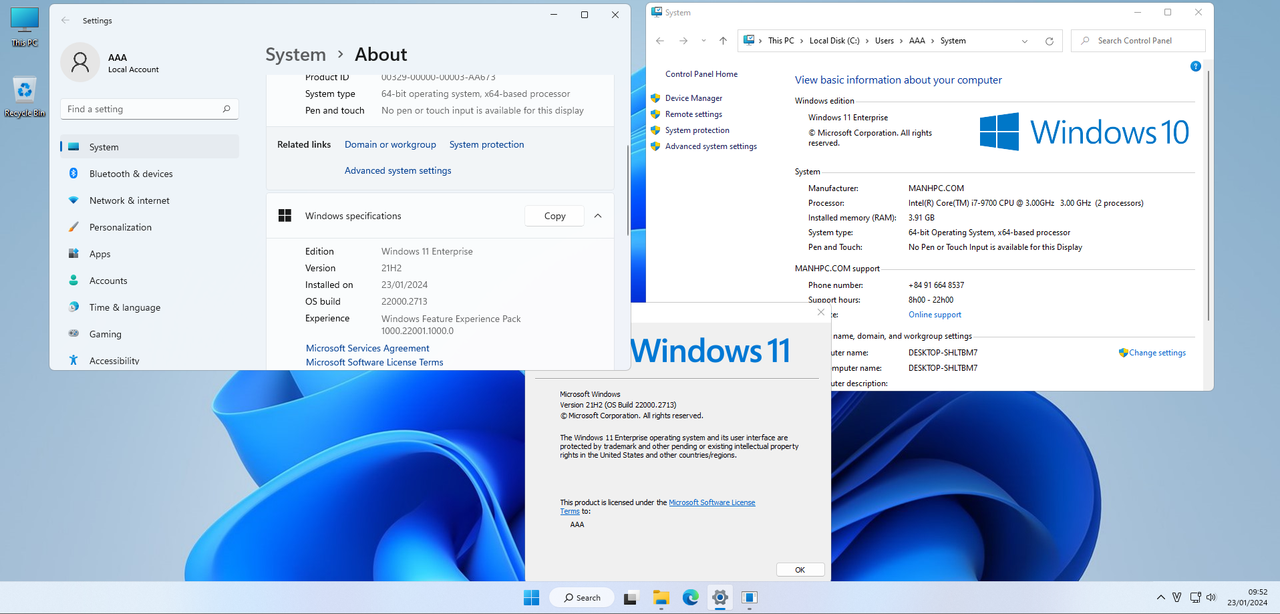Collapse the Windows specifications section
Screen dimensions: 1280x614
pyautogui.click(x=598, y=216)
